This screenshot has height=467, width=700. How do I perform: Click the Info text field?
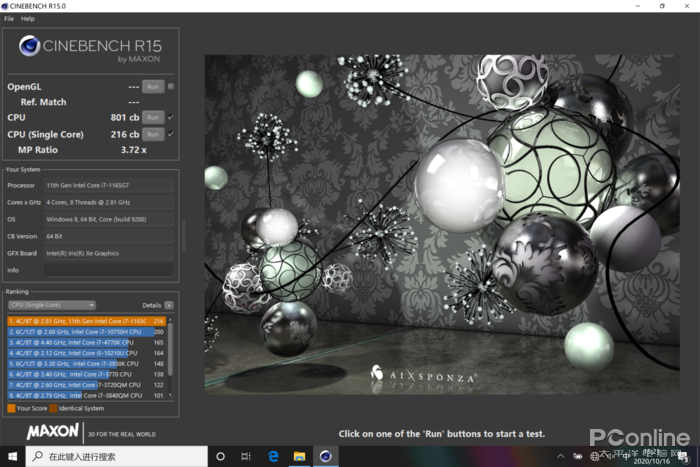click(112, 270)
